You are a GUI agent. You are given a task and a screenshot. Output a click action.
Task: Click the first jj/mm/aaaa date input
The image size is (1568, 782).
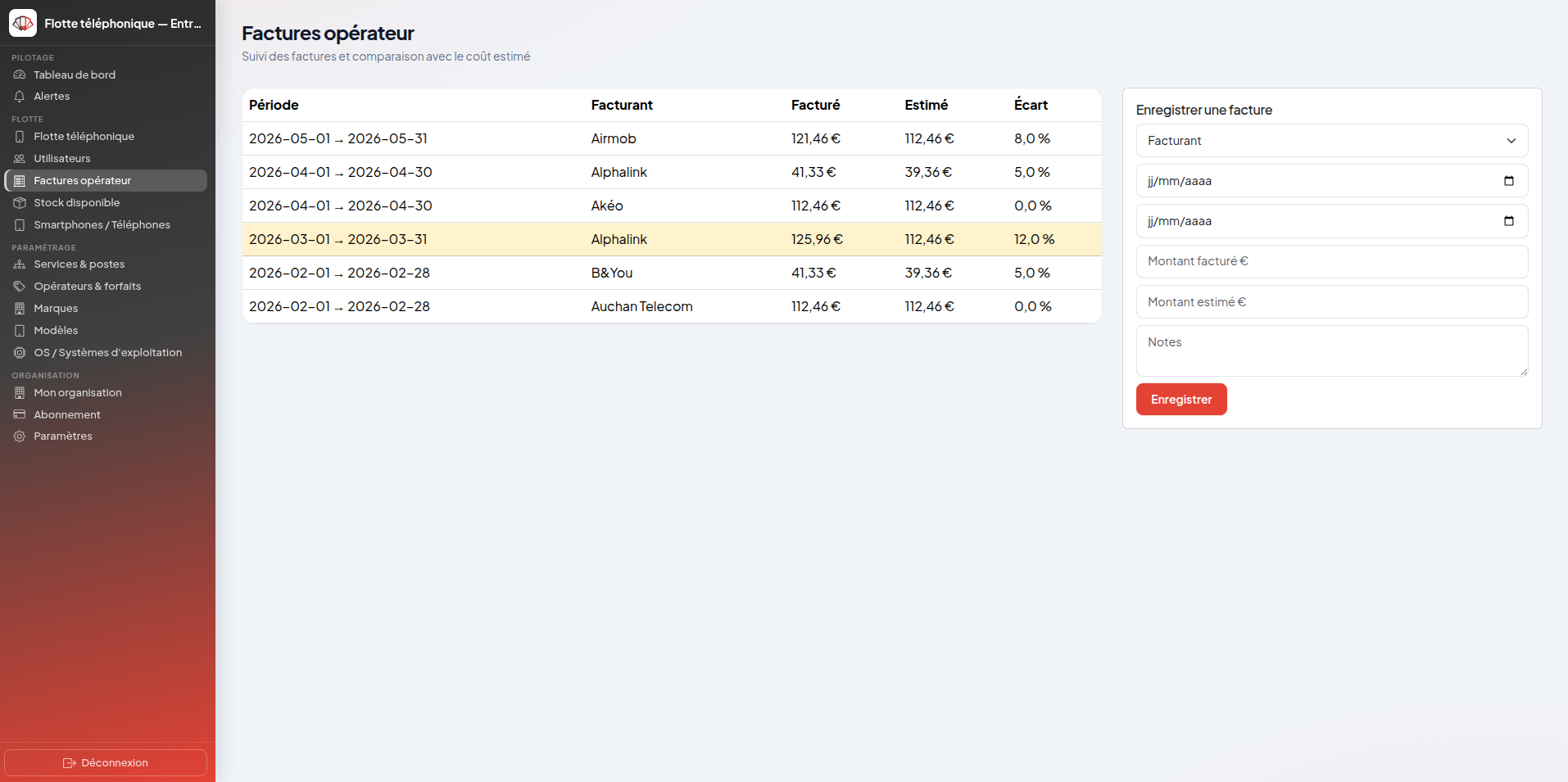(x=1331, y=181)
